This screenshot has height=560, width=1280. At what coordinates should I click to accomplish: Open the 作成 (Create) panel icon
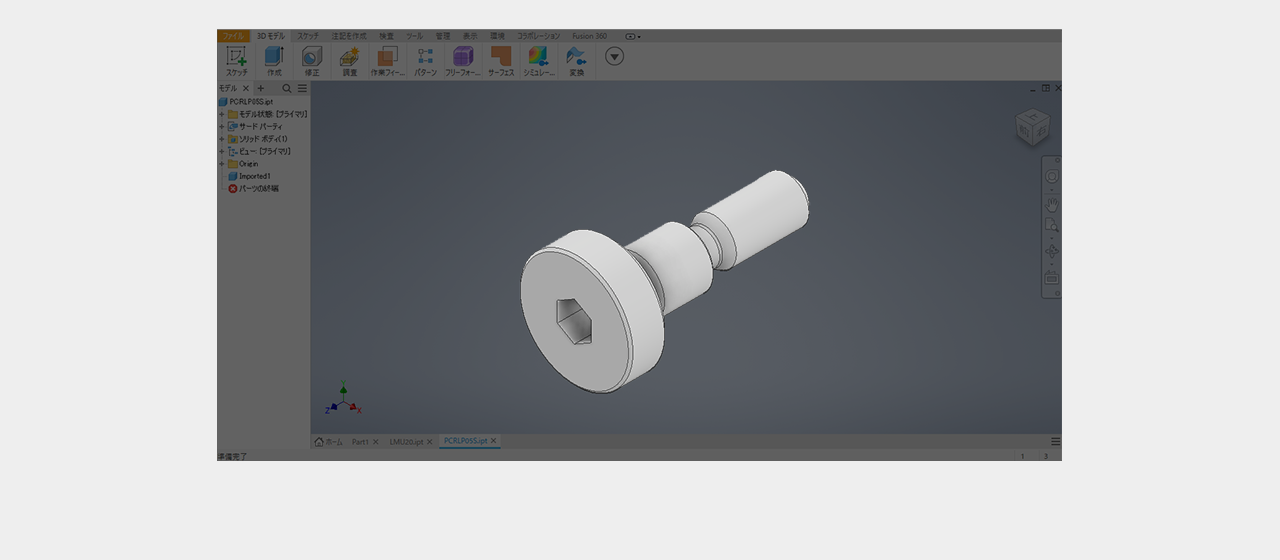tap(274, 57)
